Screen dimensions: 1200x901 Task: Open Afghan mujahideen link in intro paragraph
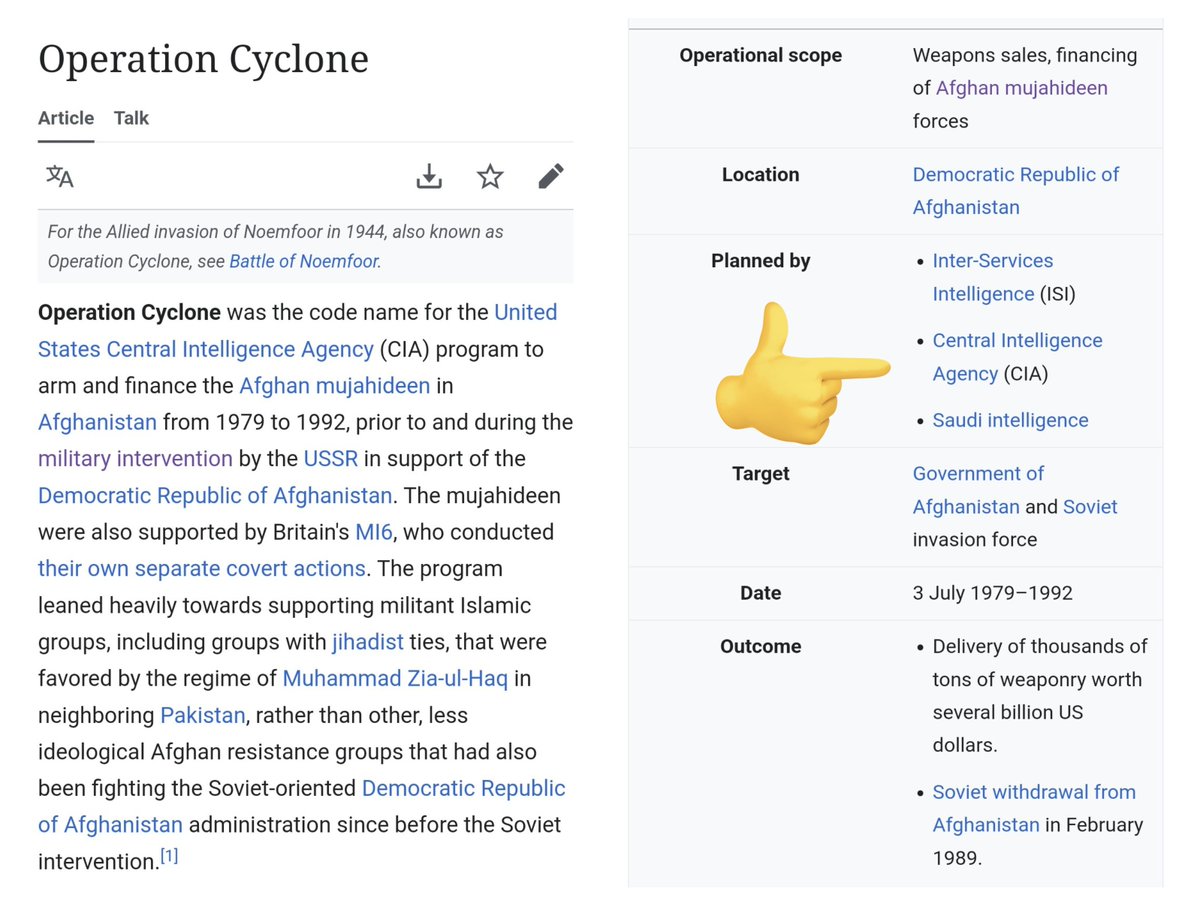(335, 385)
